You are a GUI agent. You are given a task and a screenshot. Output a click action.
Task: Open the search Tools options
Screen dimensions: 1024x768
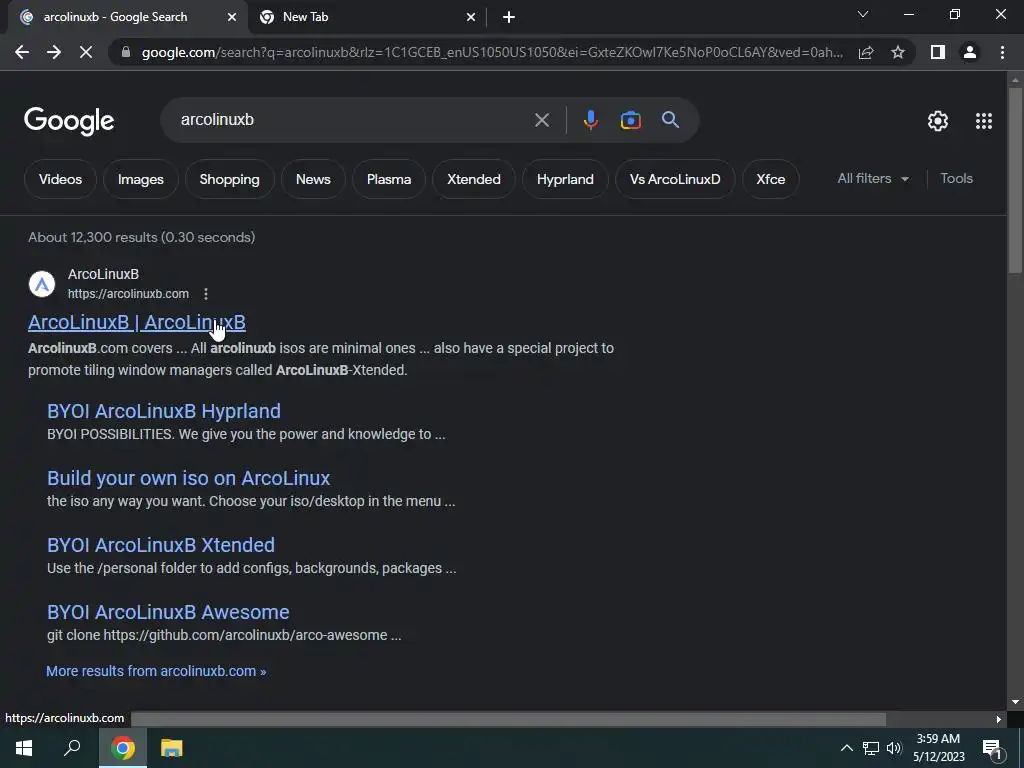(956, 178)
